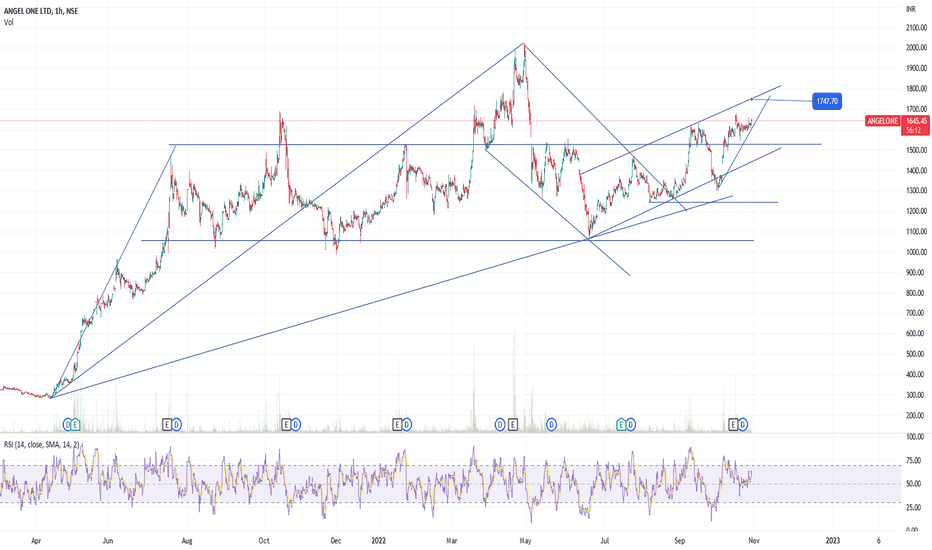Screen dimensions: 932x550
Task: Click the red ANGELONE symbol tag
Action: point(882,121)
